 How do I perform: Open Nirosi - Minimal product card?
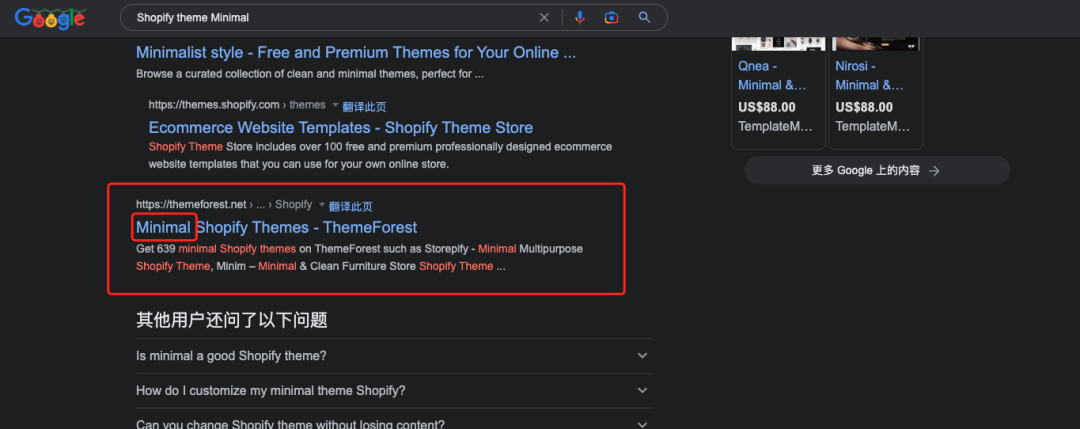[x=875, y=93]
